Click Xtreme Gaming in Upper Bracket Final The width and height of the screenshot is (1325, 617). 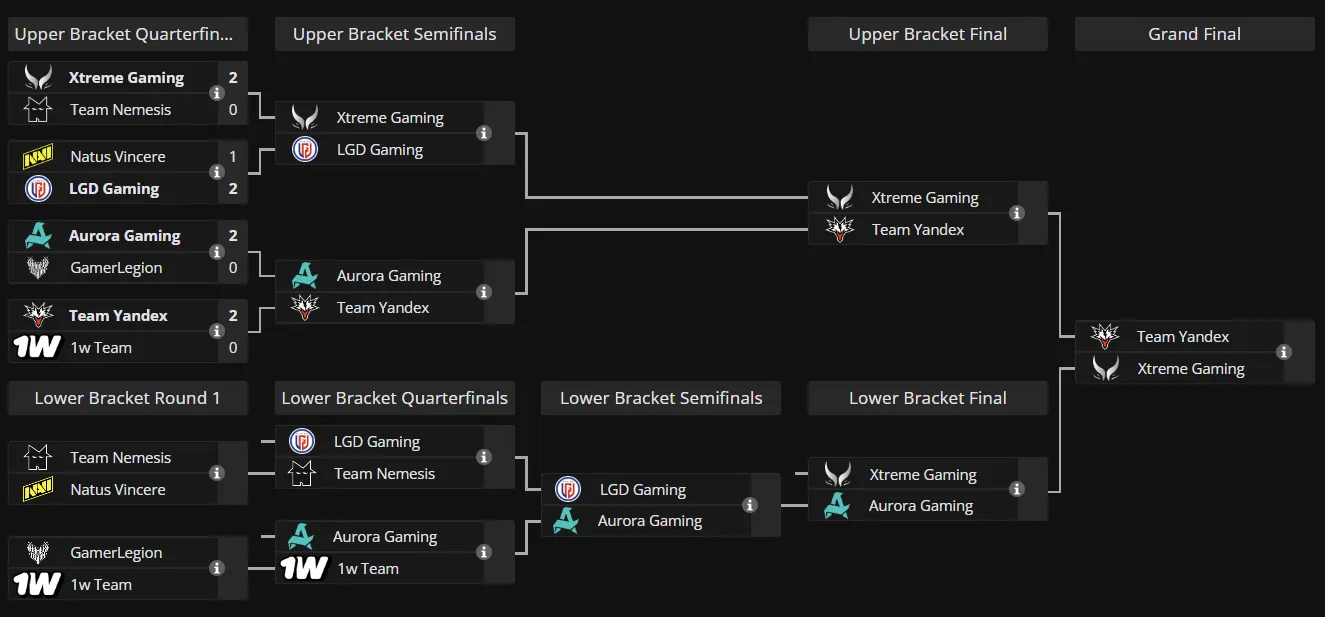pyautogui.click(x=925, y=198)
